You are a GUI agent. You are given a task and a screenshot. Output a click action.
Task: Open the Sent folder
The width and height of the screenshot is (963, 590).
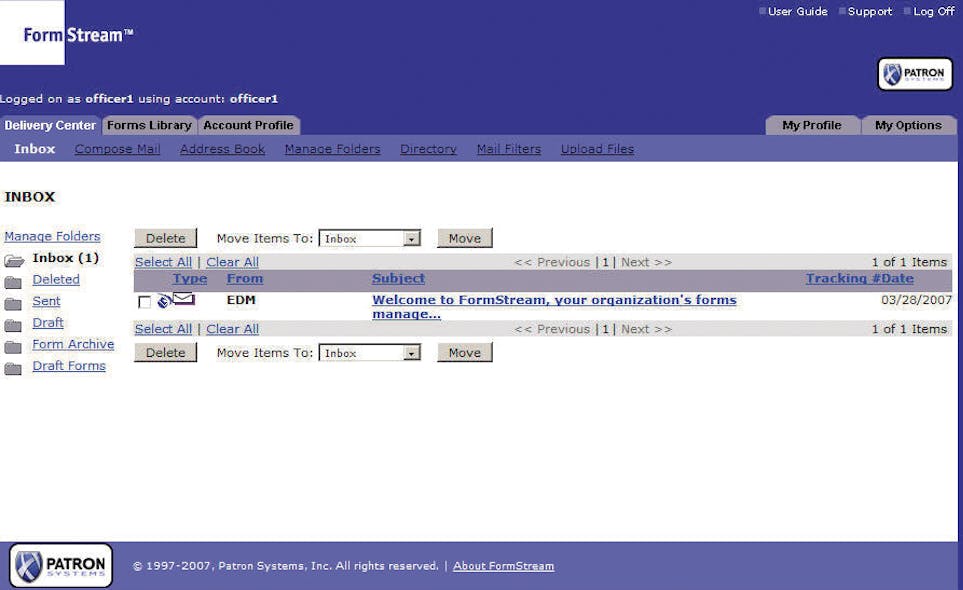click(x=46, y=301)
